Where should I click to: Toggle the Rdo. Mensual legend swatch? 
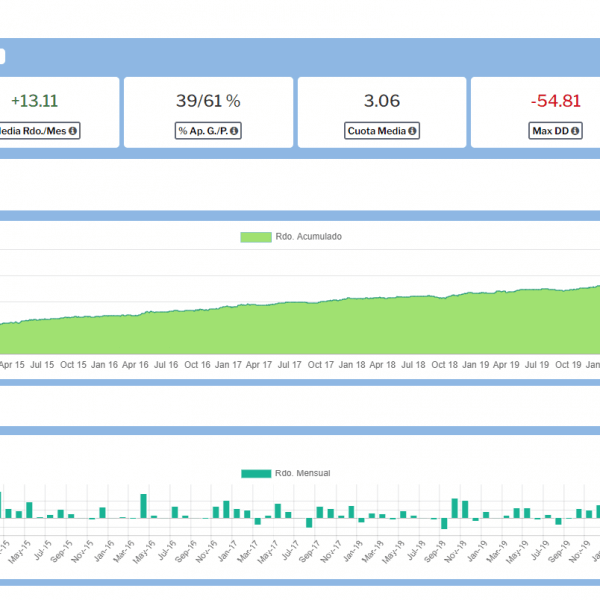pyautogui.click(x=256, y=474)
